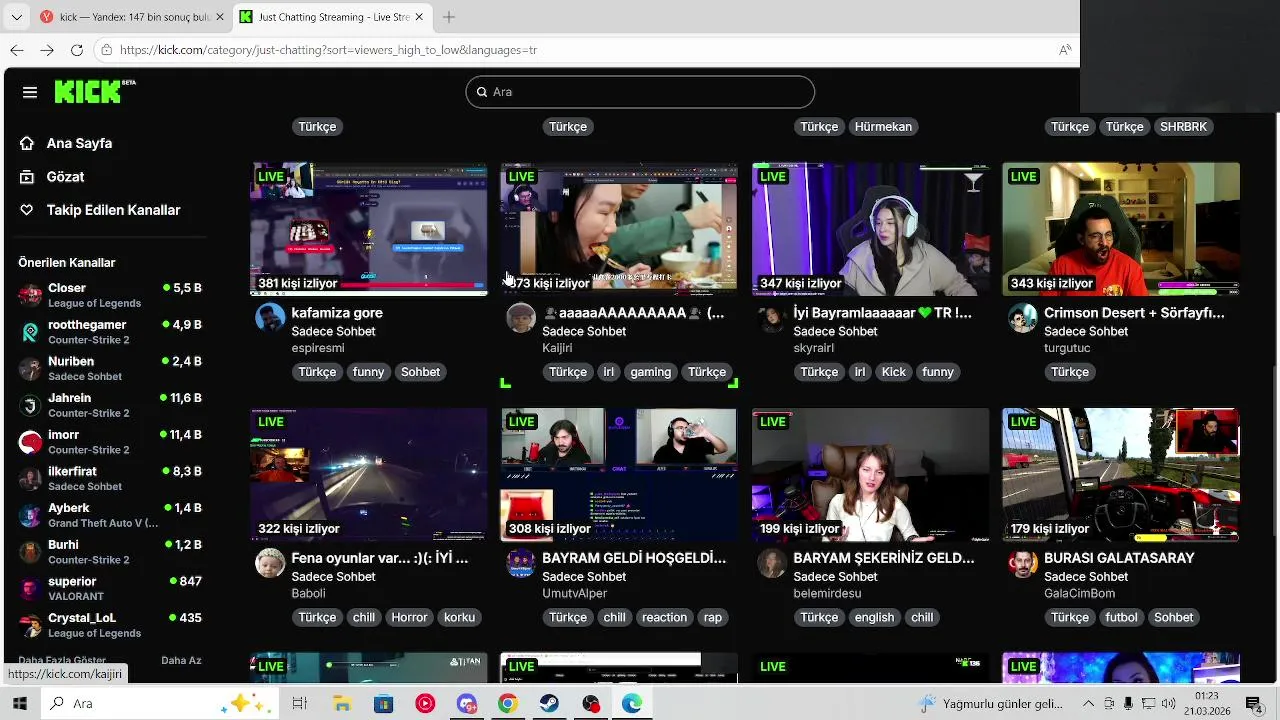
Task: Go back in browser history
Action: pos(17,50)
